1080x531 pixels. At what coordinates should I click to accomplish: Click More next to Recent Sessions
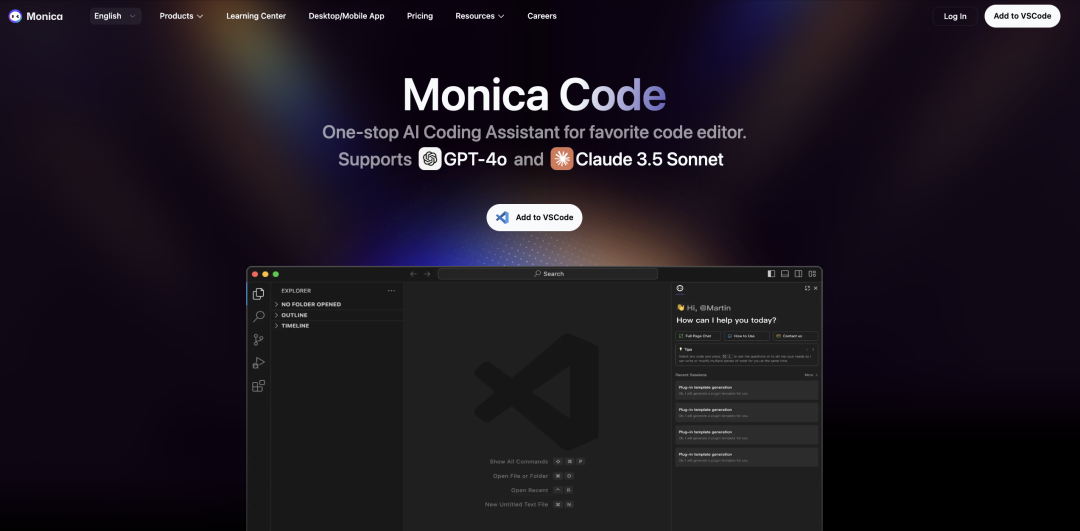point(811,375)
